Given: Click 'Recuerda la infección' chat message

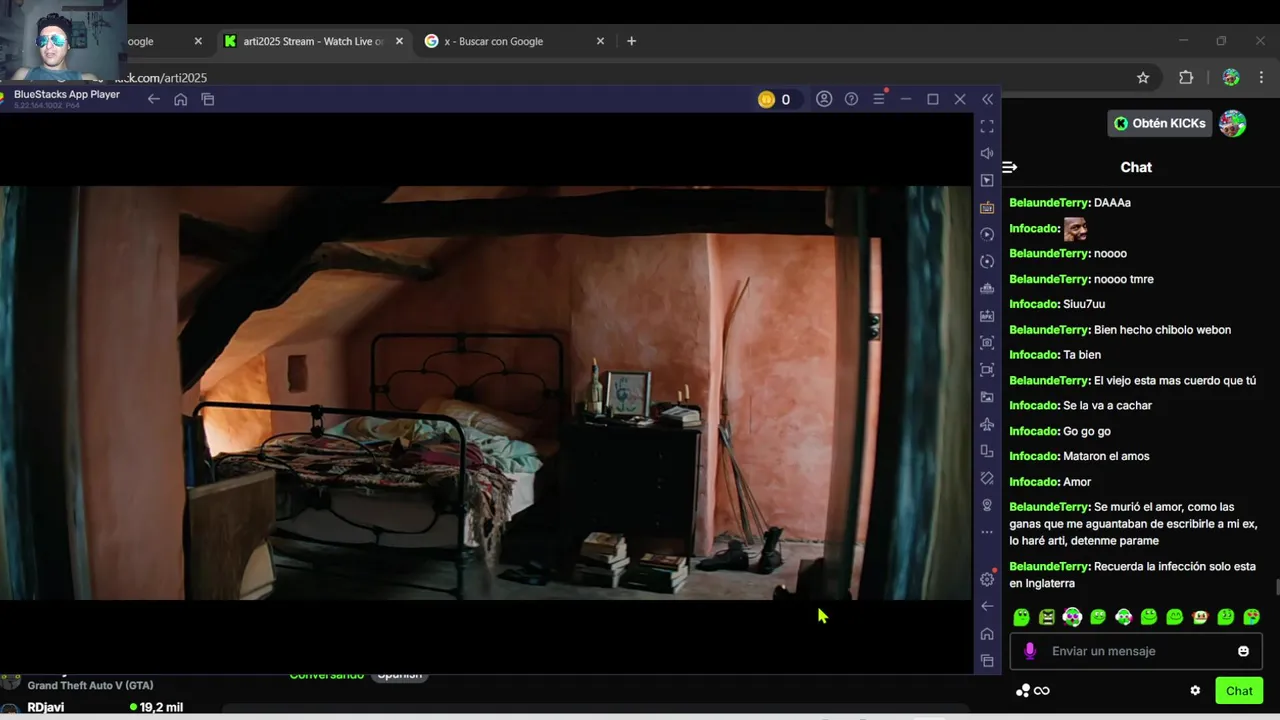Looking at the screenshot, I should tap(1132, 575).
